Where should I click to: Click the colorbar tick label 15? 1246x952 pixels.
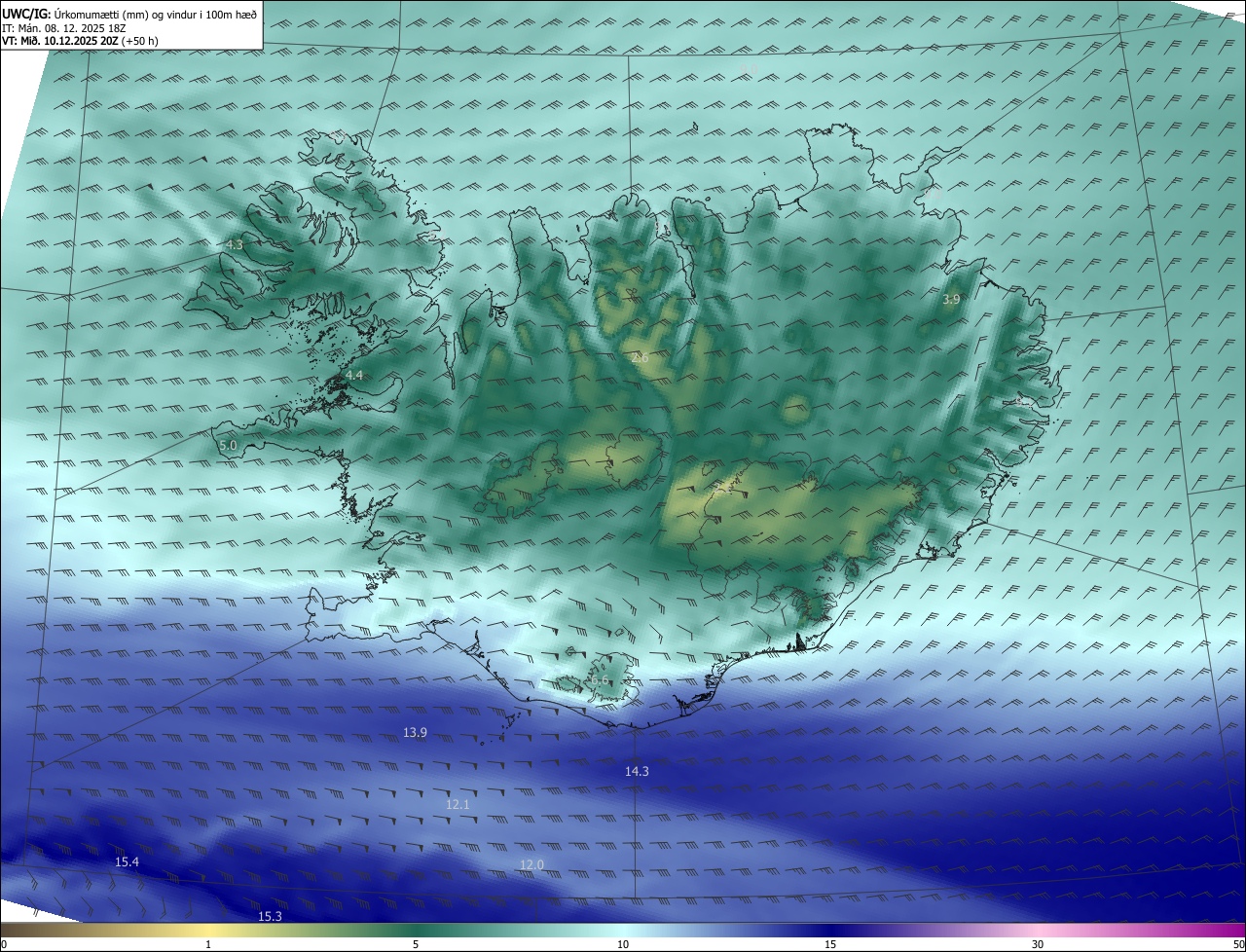click(x=830, y=944)
